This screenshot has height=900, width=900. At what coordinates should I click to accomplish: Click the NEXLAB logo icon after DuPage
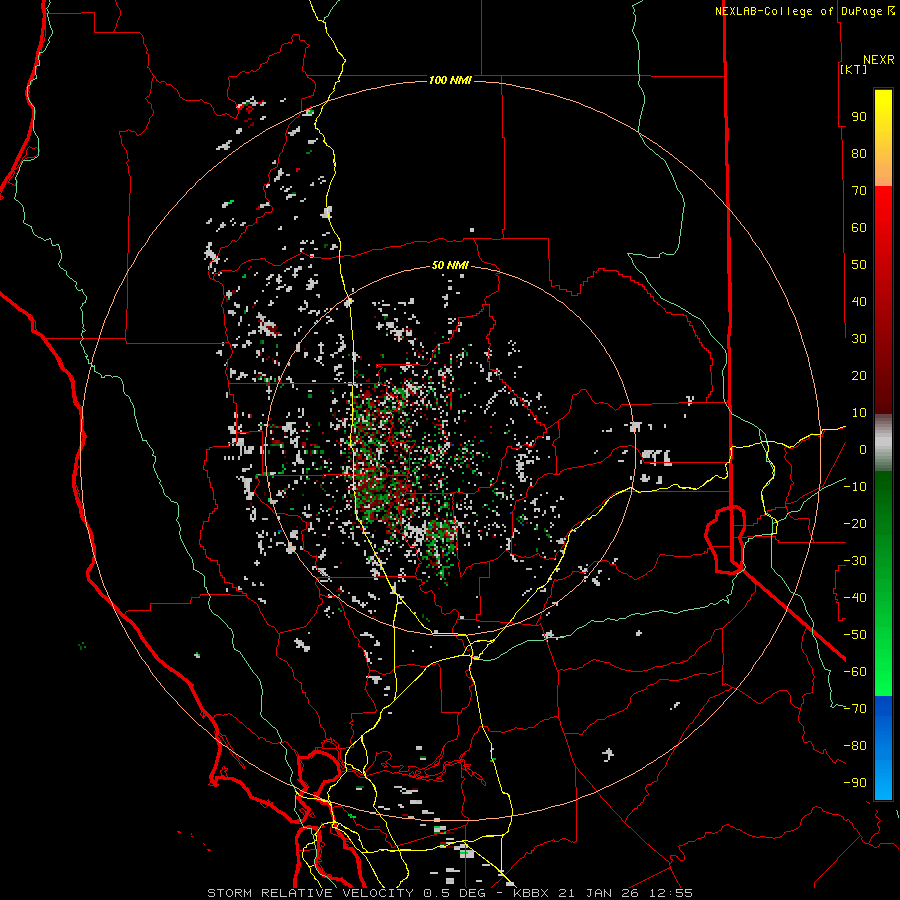(x=891, y=11)
